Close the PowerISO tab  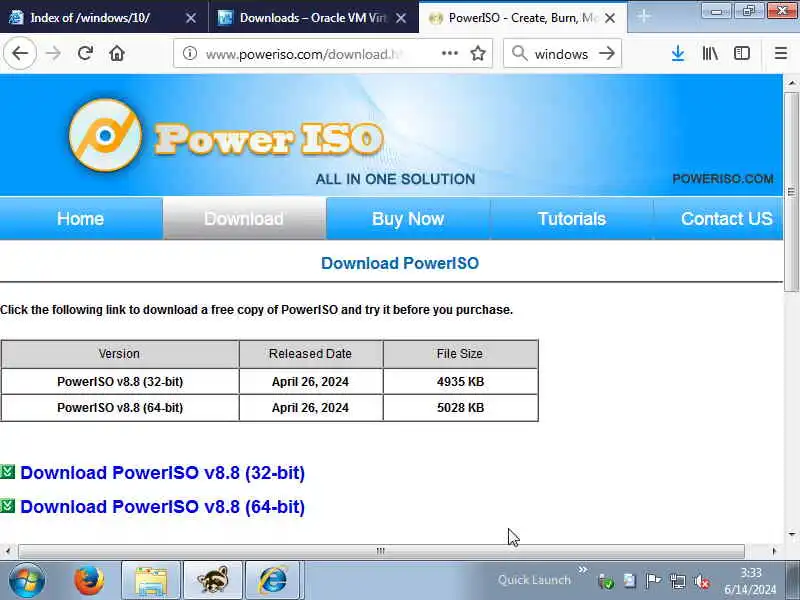610,18
